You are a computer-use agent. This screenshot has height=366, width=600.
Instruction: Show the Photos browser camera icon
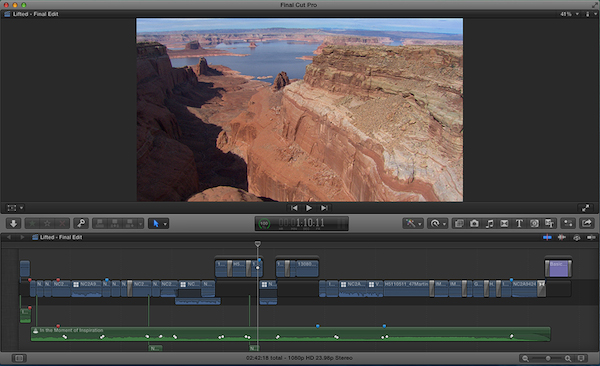pyautogui.click(x=474, y=223)
